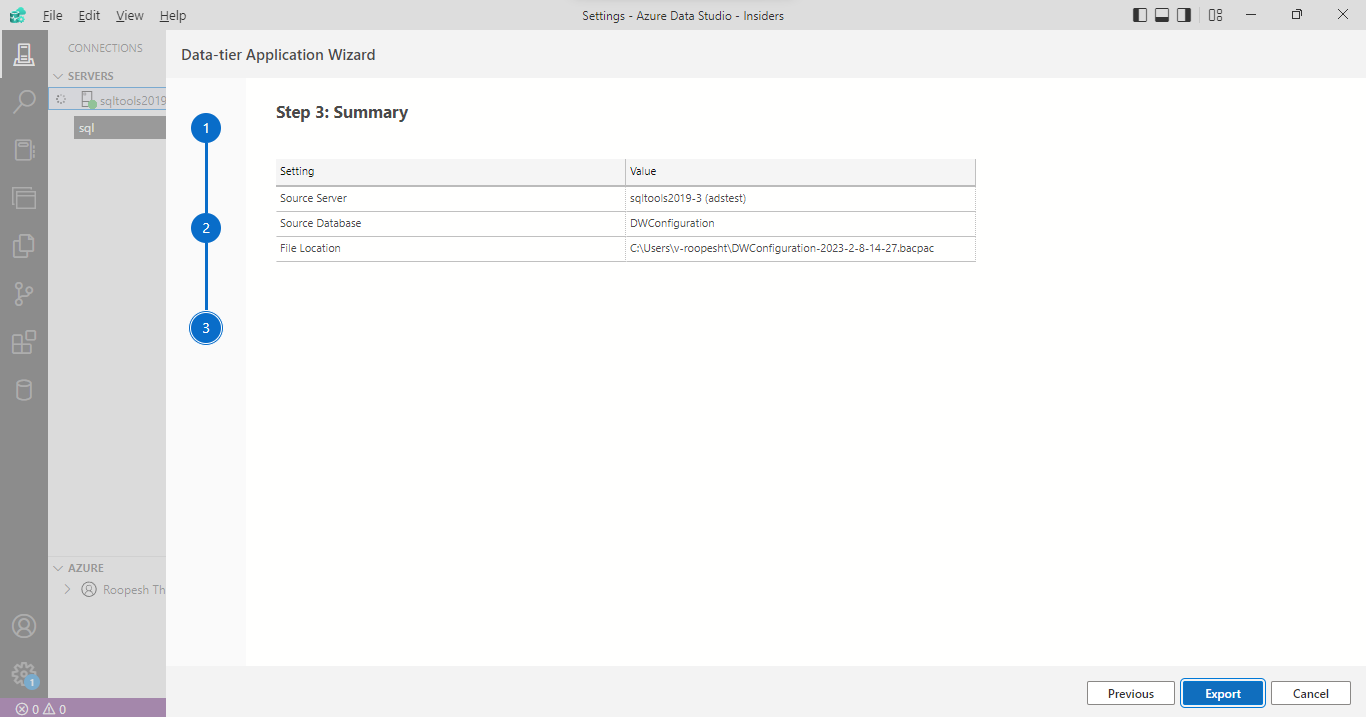Open the Search view
Screen dimensions: 1366x717
pos(24,101)
